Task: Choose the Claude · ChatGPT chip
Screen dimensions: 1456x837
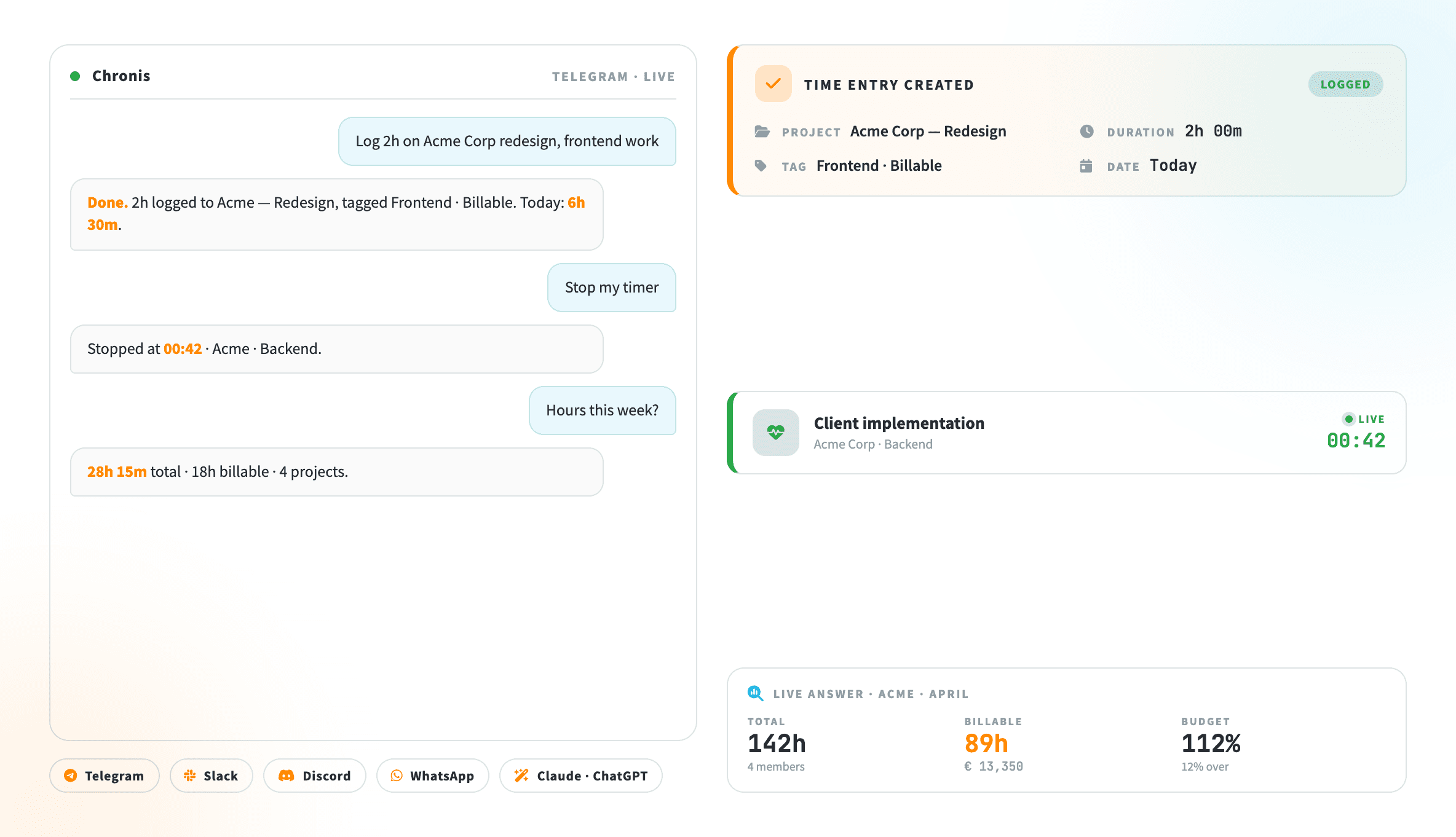Action: (581, 776)
